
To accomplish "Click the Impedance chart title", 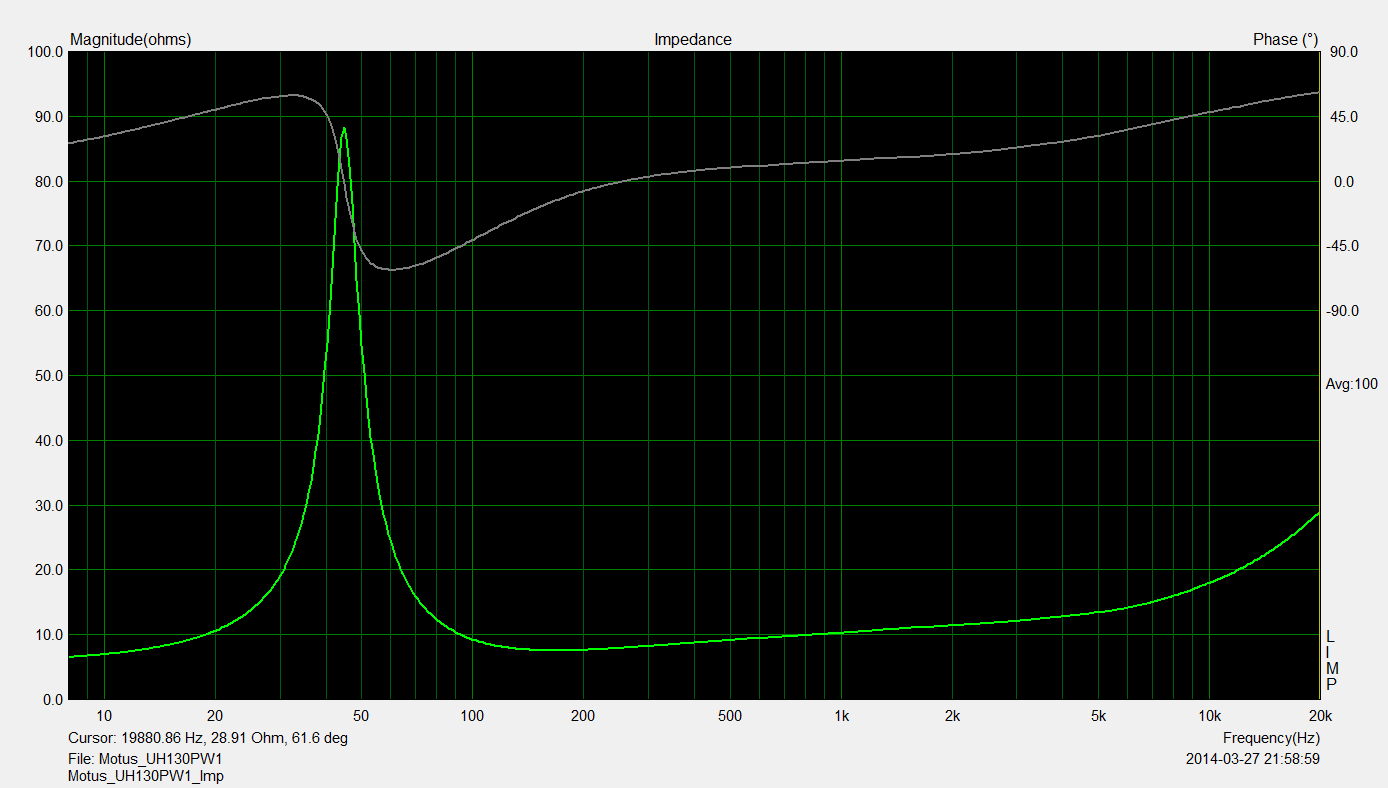I will 692,40.
